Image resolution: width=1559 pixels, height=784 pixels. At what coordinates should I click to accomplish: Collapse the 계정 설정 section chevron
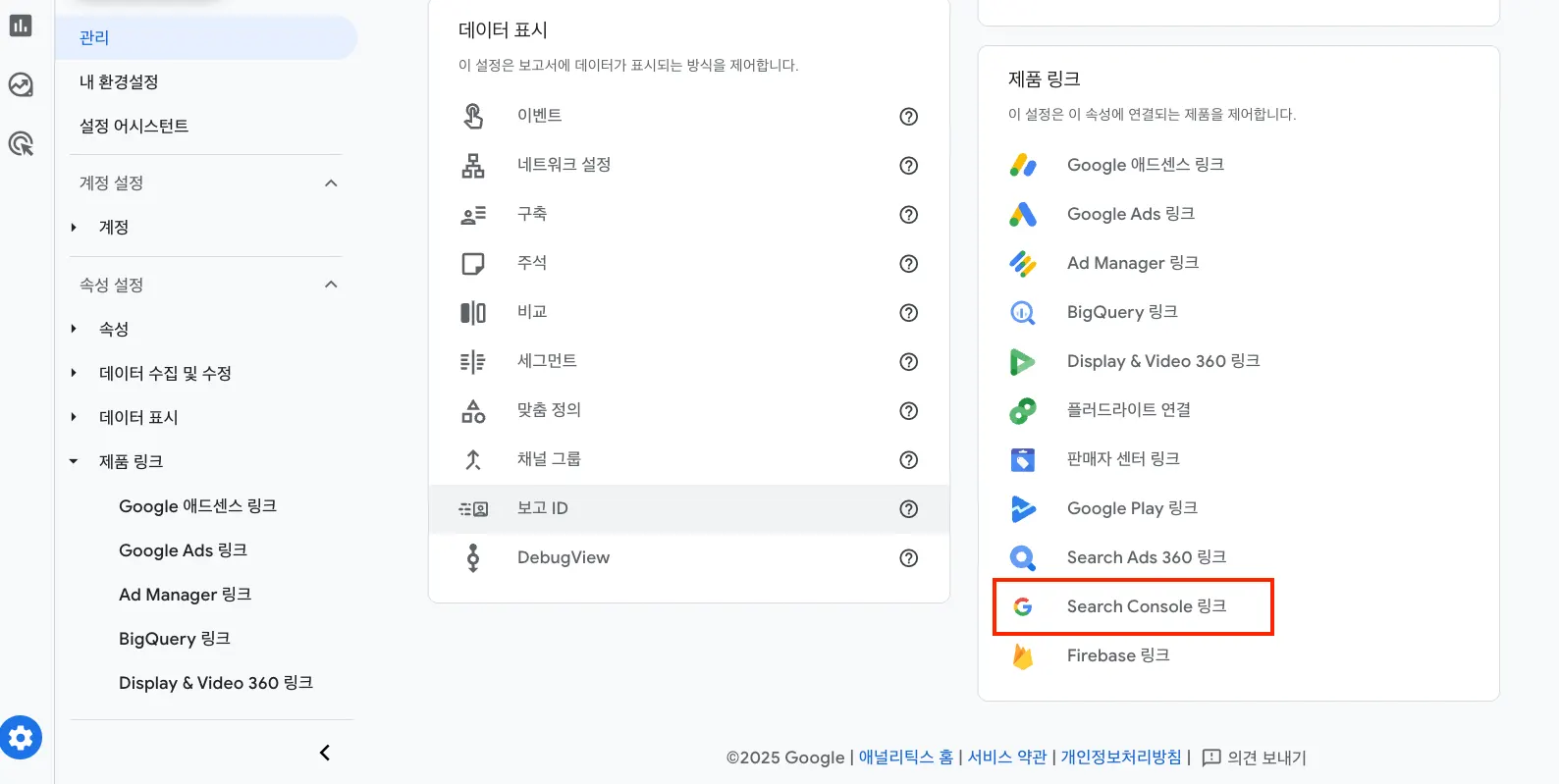click(331, 183)
